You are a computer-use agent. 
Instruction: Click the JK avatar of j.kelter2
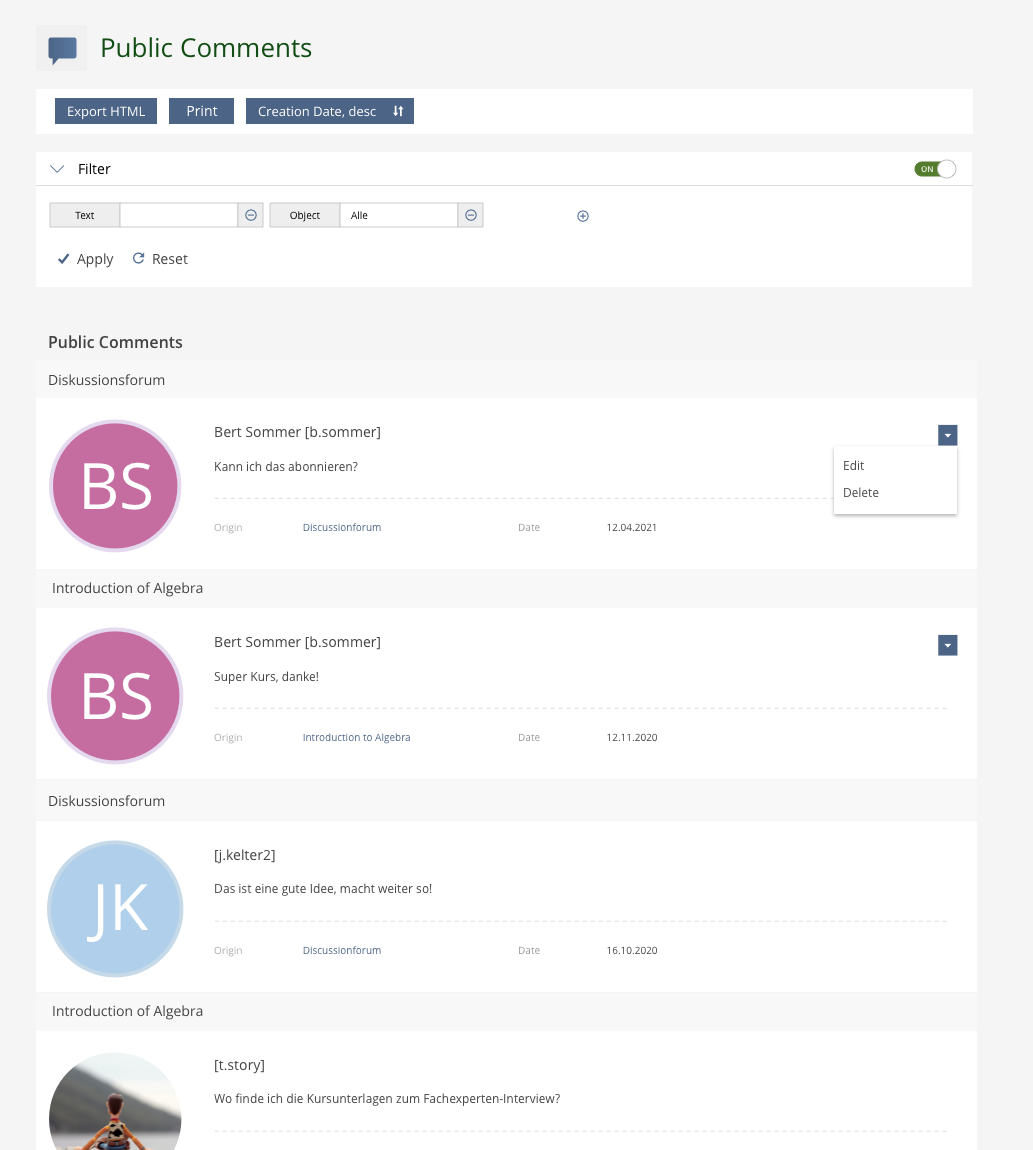click(116, 908)
